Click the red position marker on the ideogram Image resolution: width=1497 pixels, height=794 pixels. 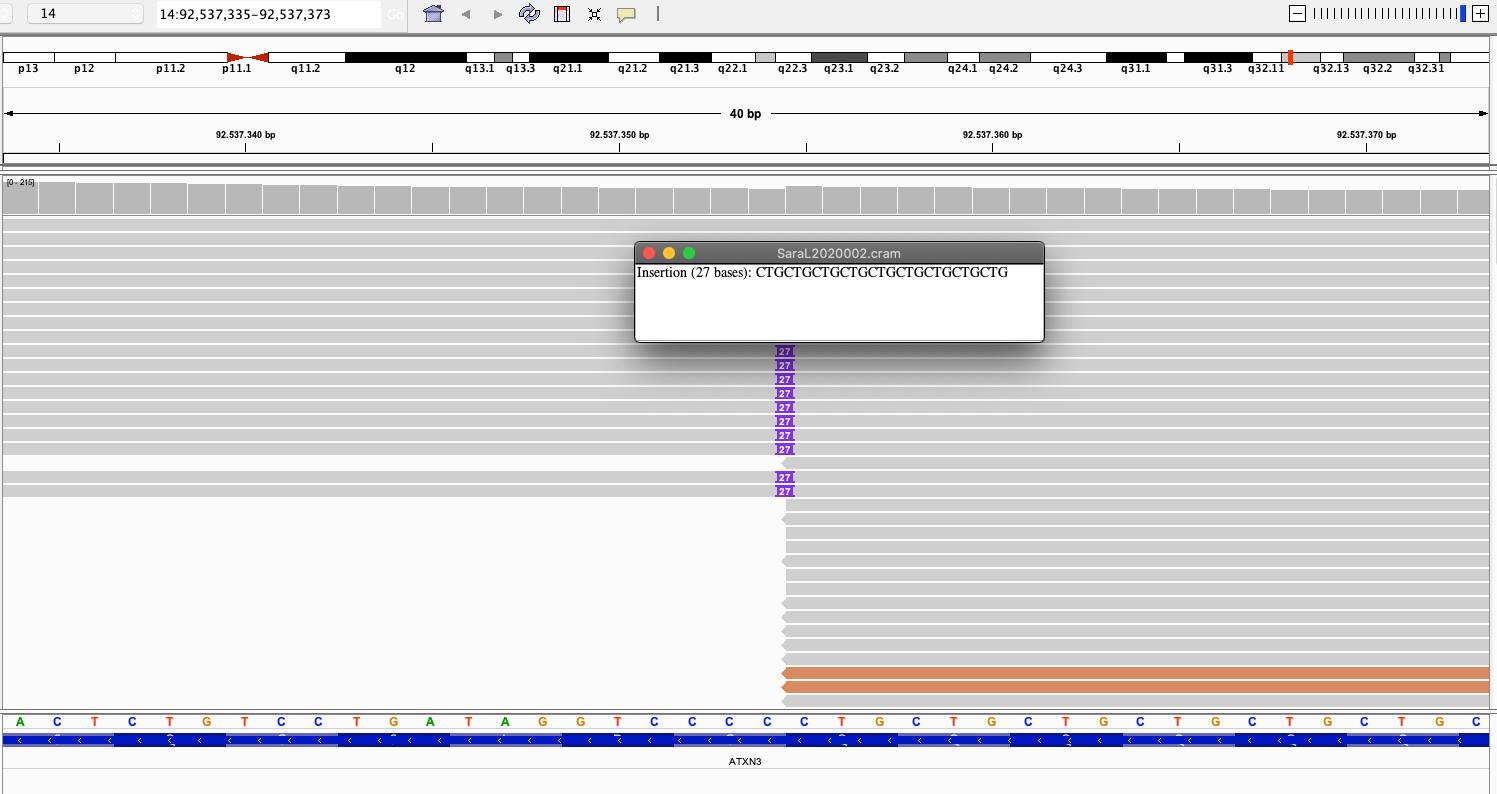point(1290,58)
